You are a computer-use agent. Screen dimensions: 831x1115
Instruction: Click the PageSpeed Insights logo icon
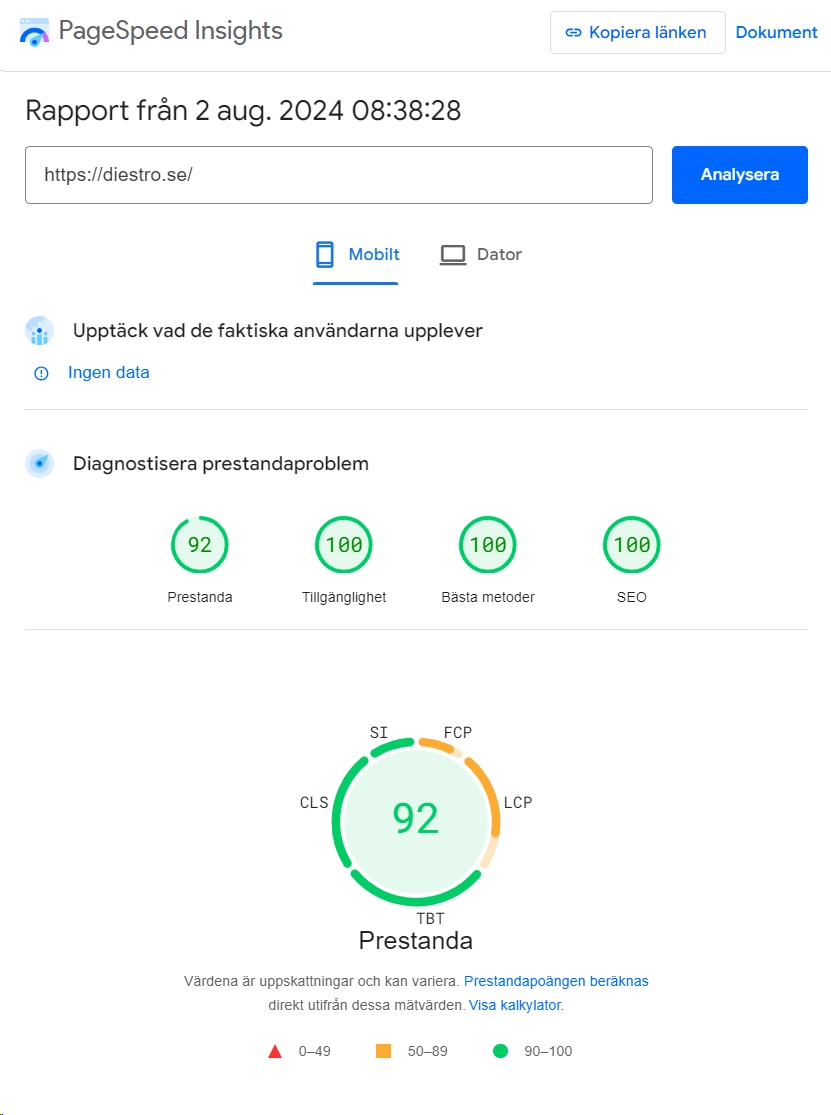point(34,33)
